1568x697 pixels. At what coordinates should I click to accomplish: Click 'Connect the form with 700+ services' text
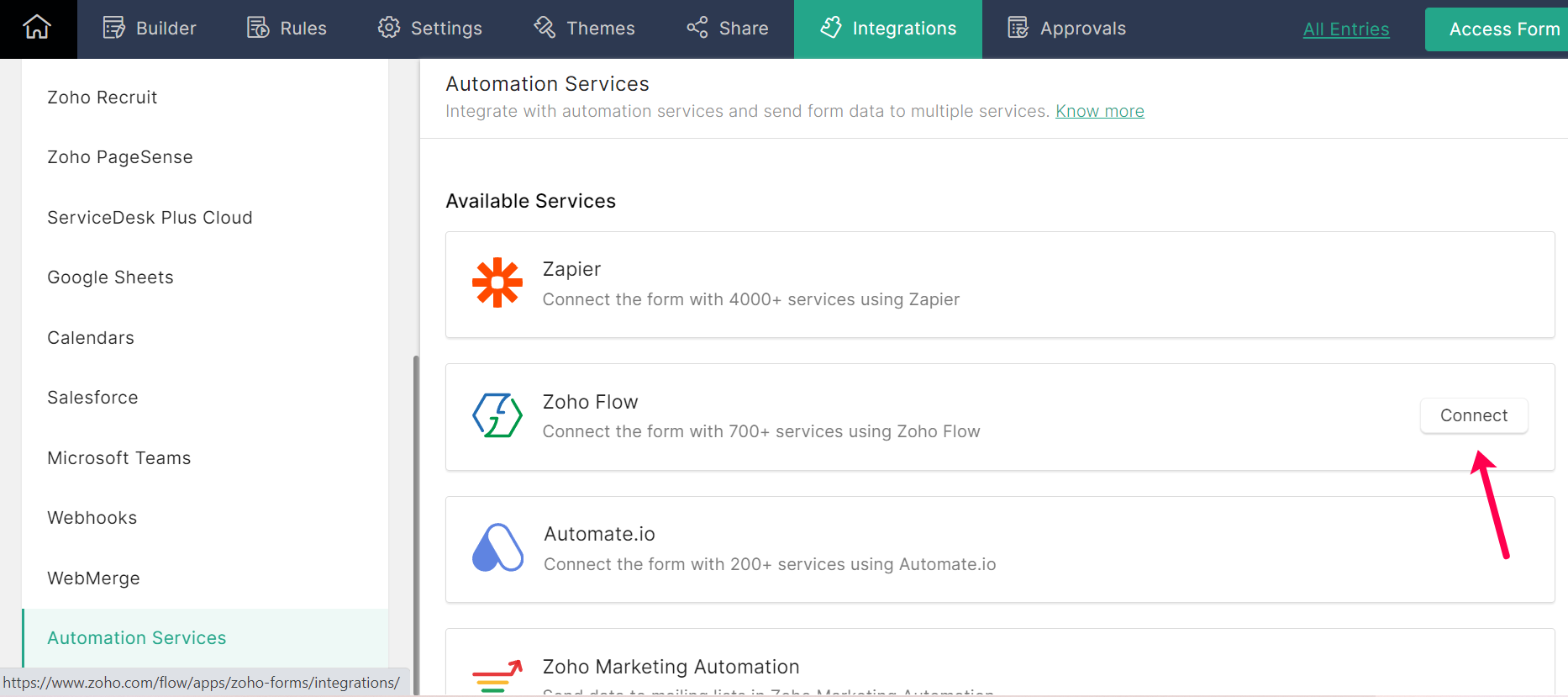761,431
